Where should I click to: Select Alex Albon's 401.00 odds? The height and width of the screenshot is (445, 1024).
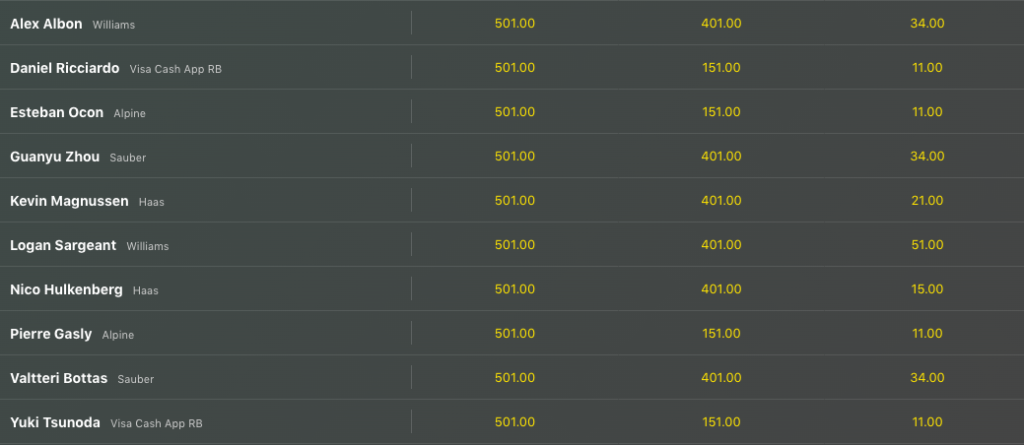coord(721,23)
